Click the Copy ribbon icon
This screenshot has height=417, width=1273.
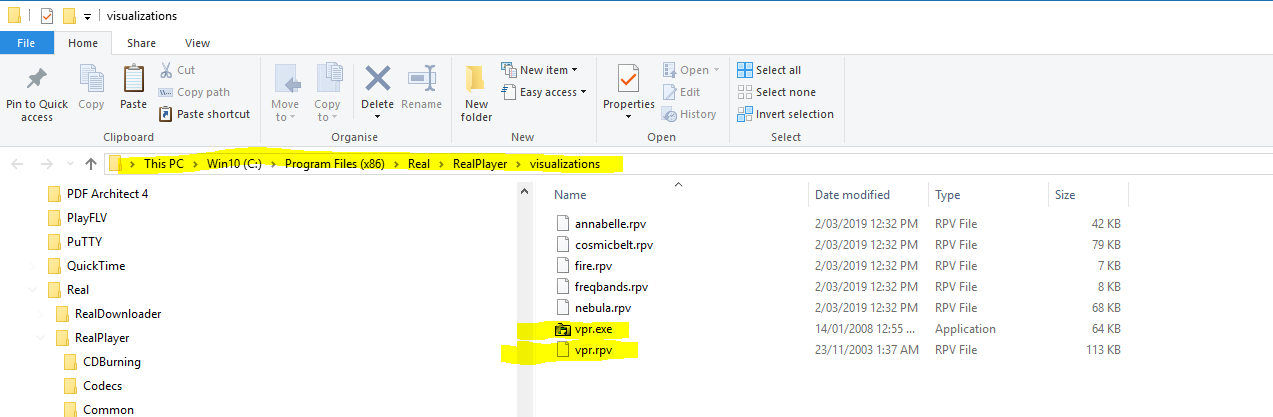point(91,80)
